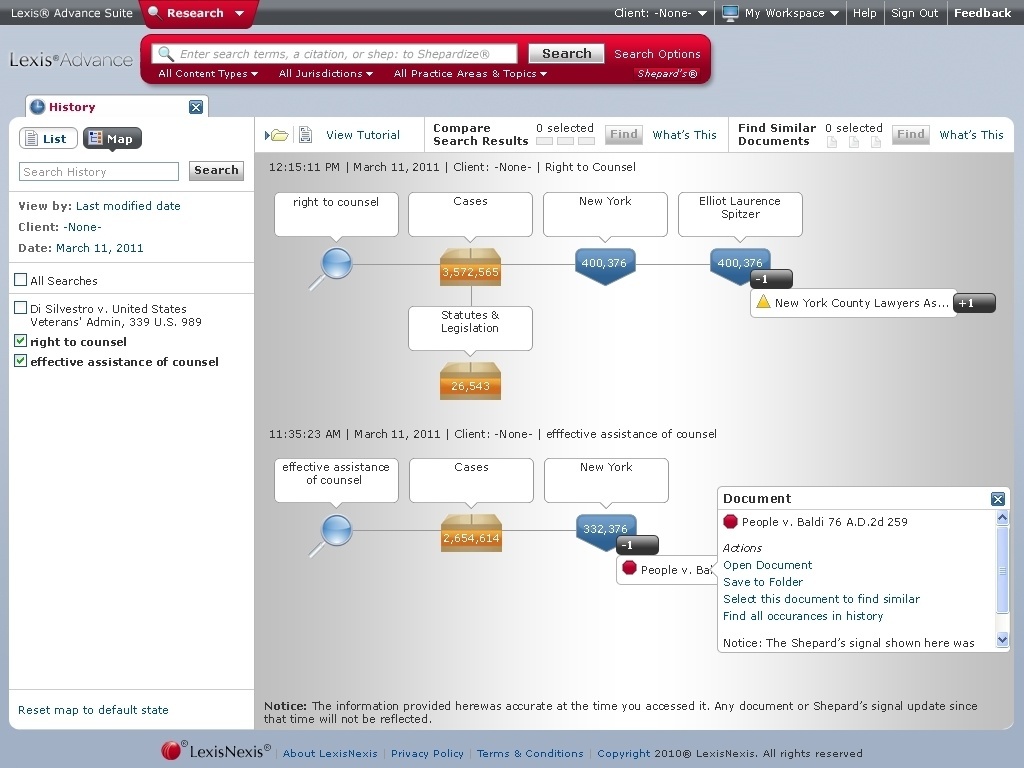
Task: Open the Research dropdown menu
Action: [x=197, y=13]
